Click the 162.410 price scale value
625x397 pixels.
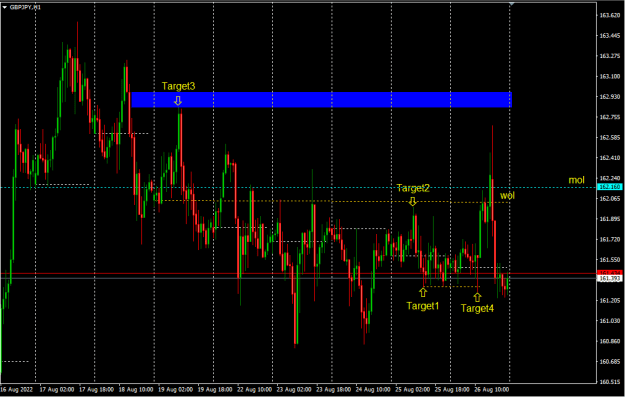pos(610,157)
